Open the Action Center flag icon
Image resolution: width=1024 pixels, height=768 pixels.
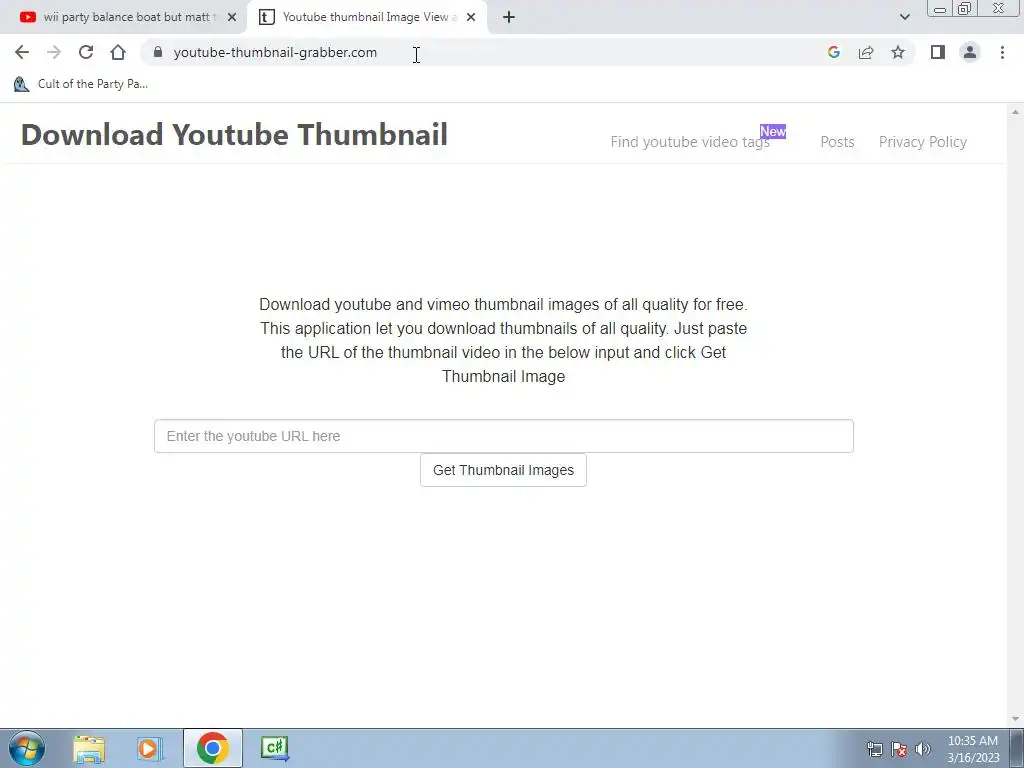[x=899, y=749]
